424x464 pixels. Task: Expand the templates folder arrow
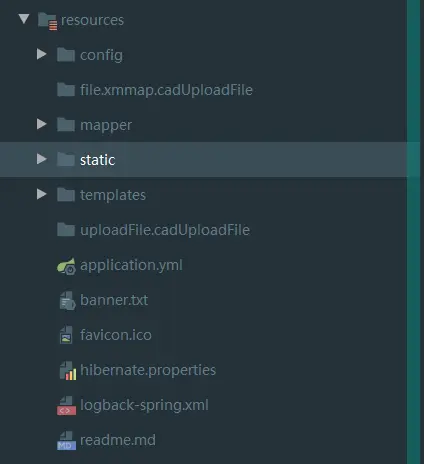[42, 194]
